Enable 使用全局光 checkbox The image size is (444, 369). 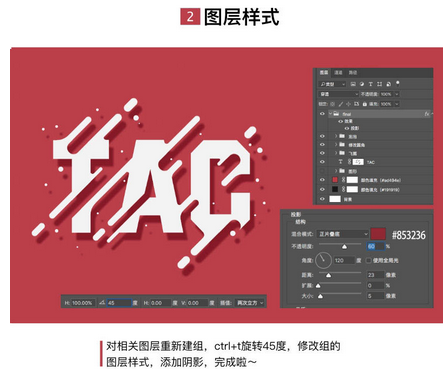tap(369, 260)
